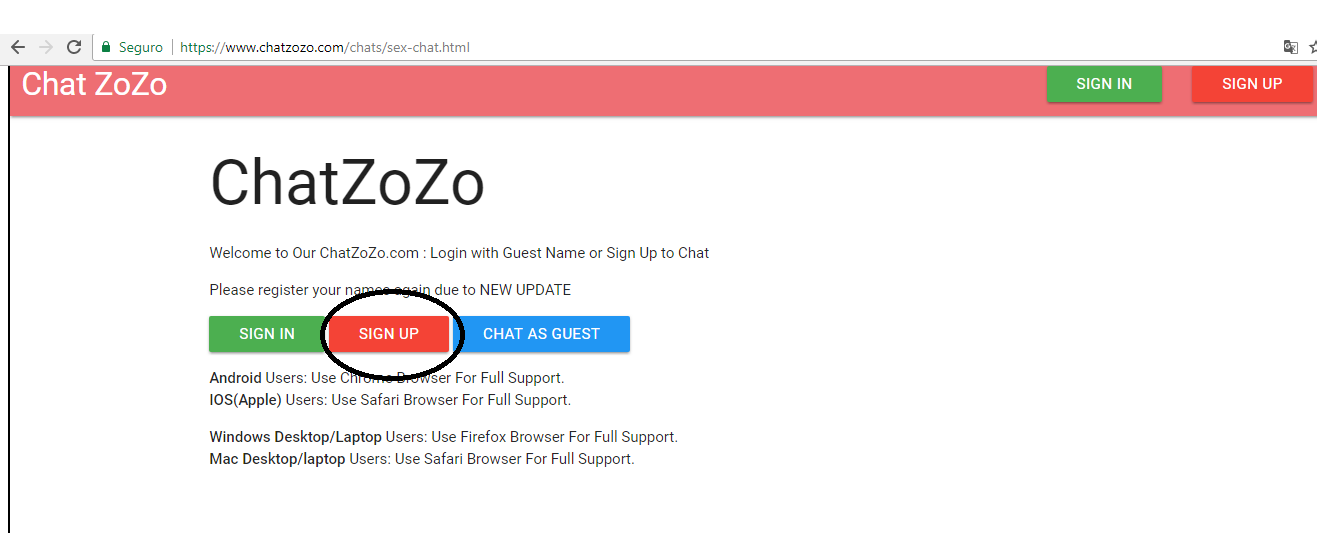Image resolution: width=1317 pixels, height=533 pixels.
Task: Click the green SIGN IN button below welcome text
Action: coord(267,334)
